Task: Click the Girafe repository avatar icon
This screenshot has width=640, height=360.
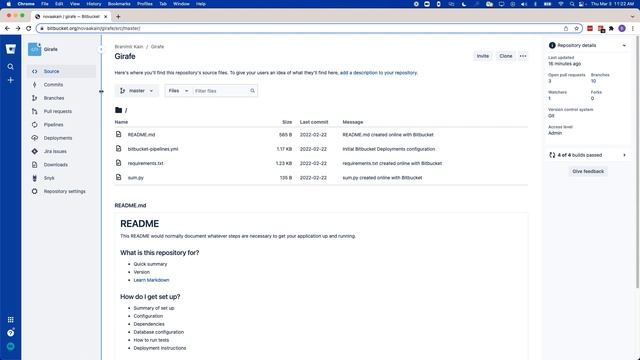Action: click(34, 49)
